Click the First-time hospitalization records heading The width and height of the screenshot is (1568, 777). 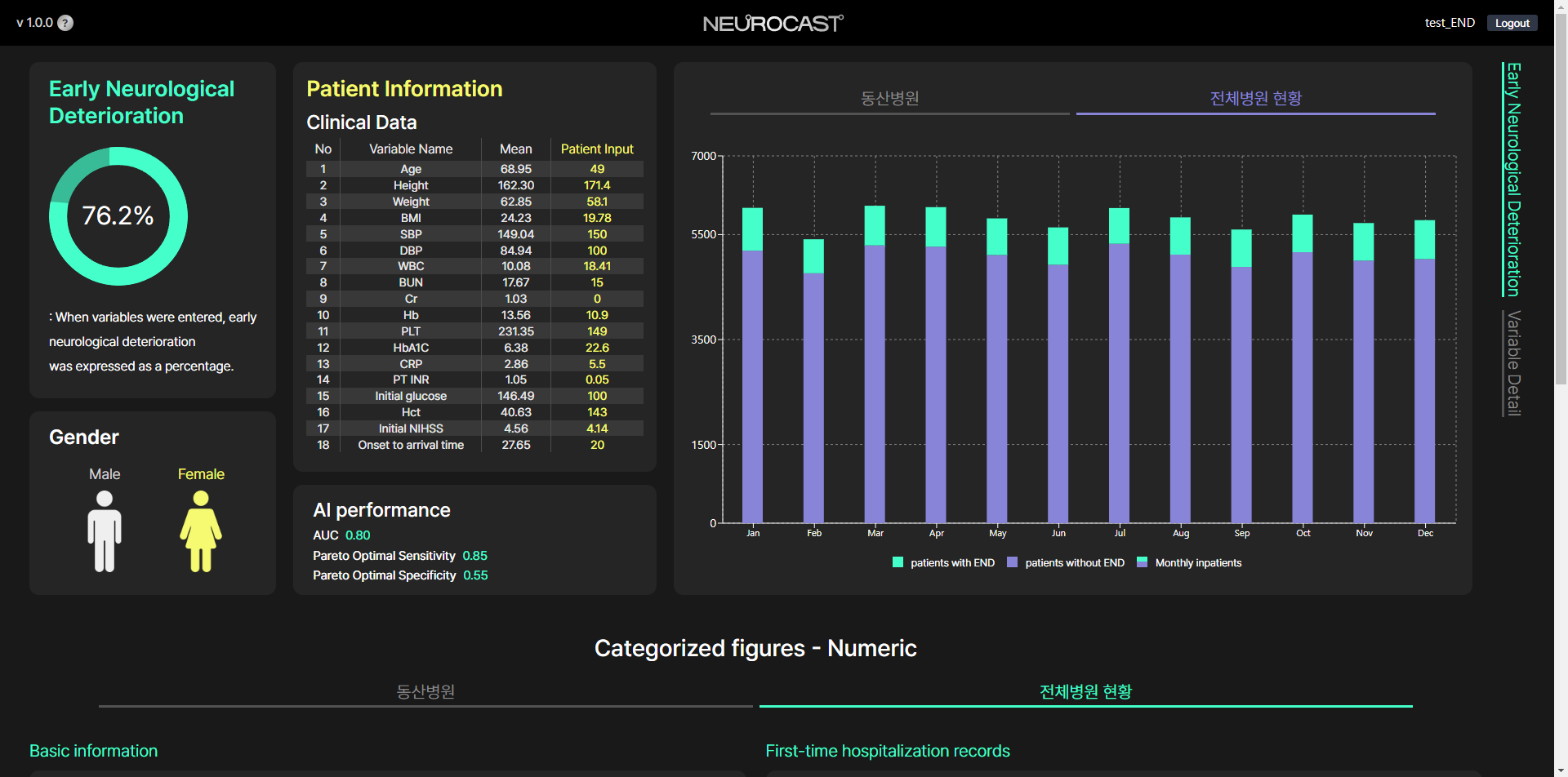[888, 751]
